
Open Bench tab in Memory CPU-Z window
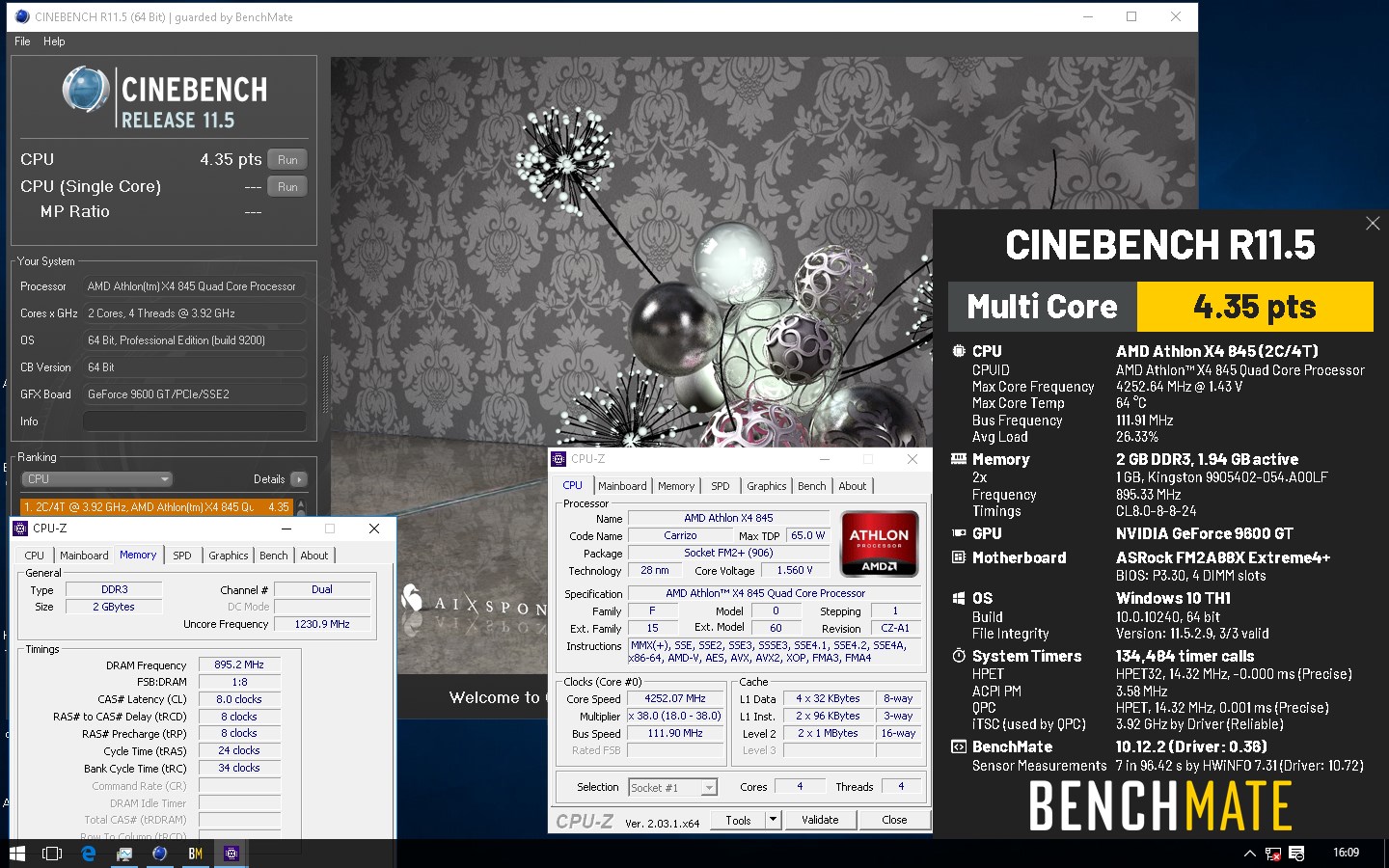click(x=274, y=556)
